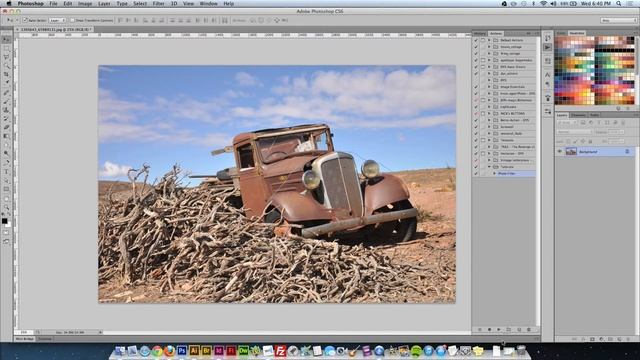Select the Horizontal Type tool
The width and height of the screenshot is (640, 360).
(x=7, y=172)
